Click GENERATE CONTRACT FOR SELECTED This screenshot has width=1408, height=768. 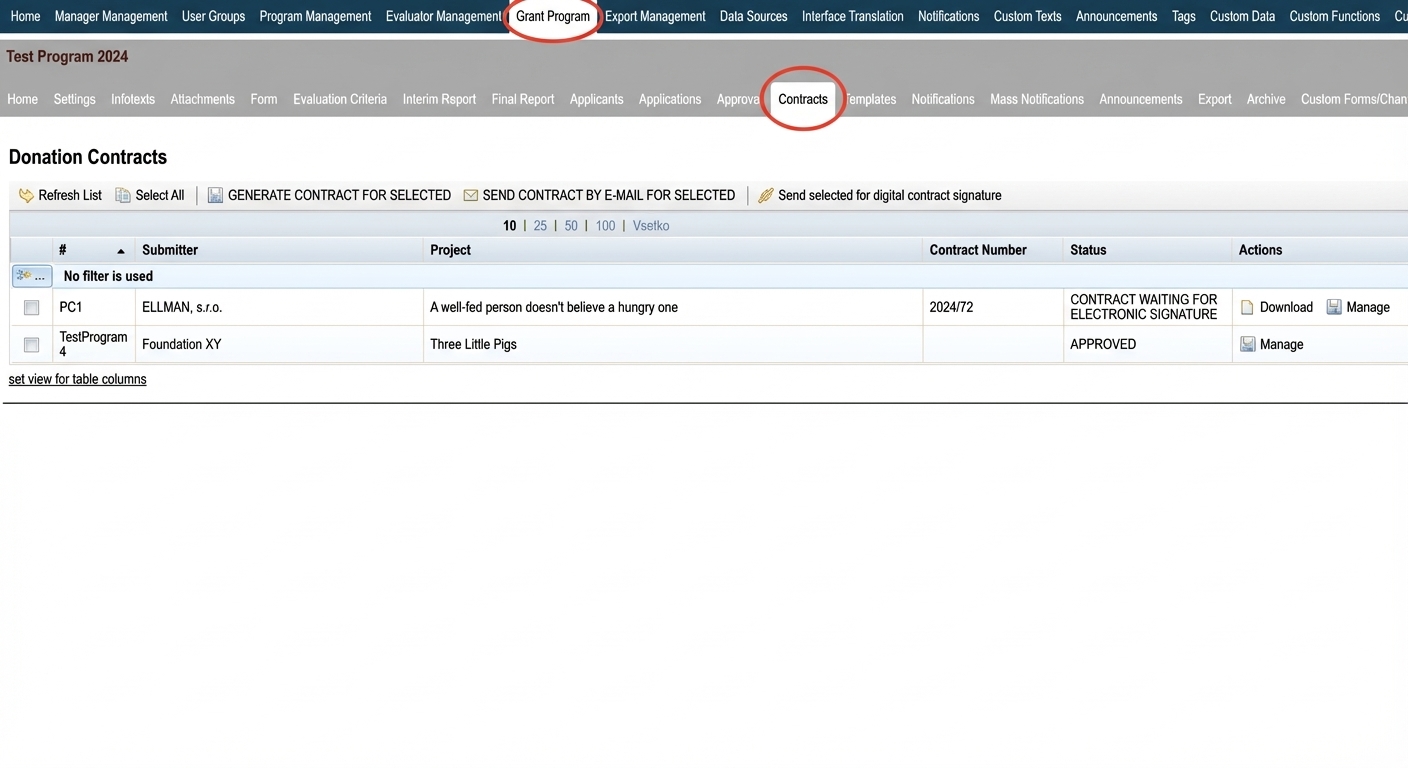tap(329, 195)
